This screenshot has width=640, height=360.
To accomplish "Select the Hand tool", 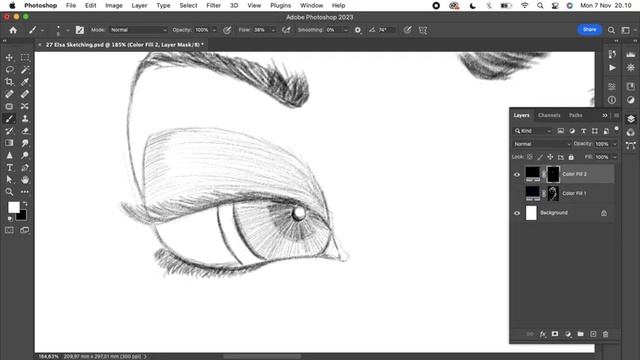I will click(25, 180).
